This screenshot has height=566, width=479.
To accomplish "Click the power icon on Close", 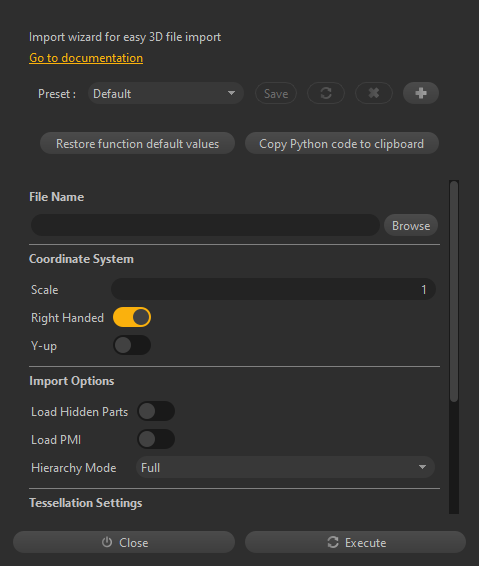I will pos(107,542).
